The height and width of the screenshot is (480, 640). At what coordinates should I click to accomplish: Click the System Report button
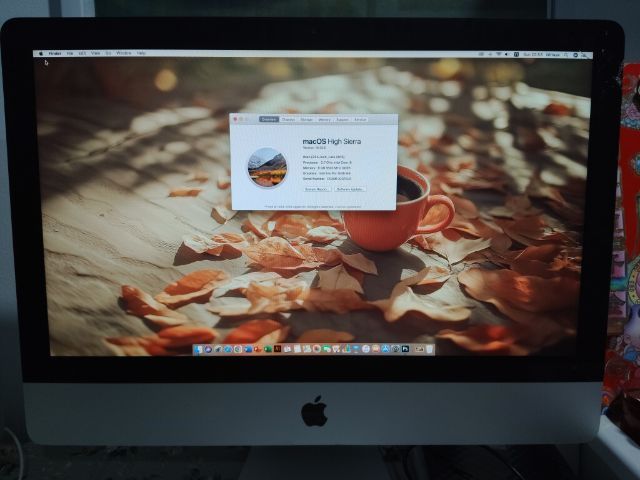(317, 189)
